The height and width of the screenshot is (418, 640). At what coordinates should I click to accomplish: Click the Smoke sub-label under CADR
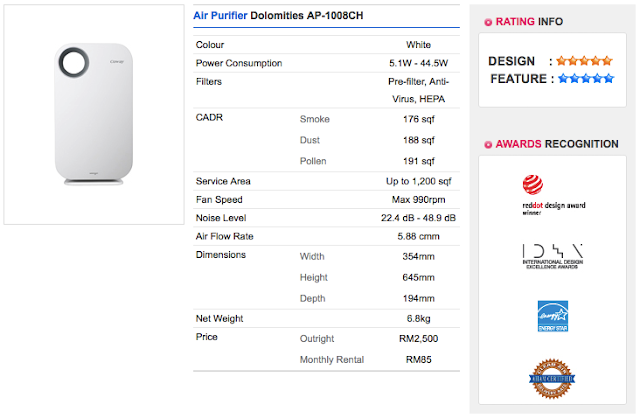pyautogui.click(x=314, y=119)
